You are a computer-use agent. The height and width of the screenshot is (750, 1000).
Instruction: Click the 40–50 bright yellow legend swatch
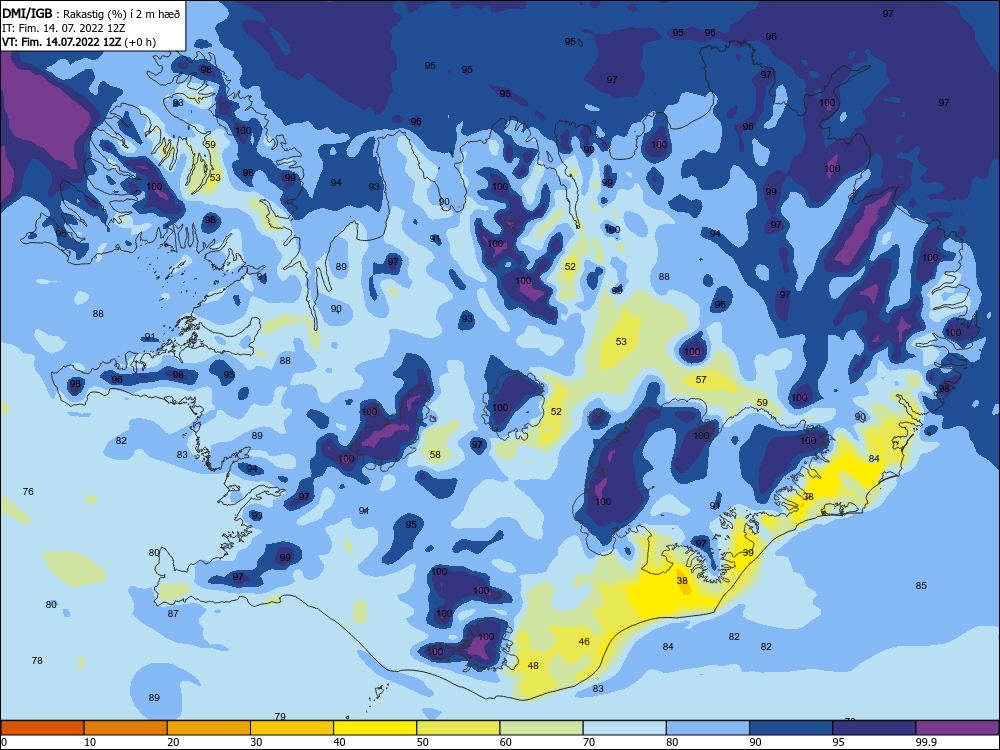pos(375,728)
